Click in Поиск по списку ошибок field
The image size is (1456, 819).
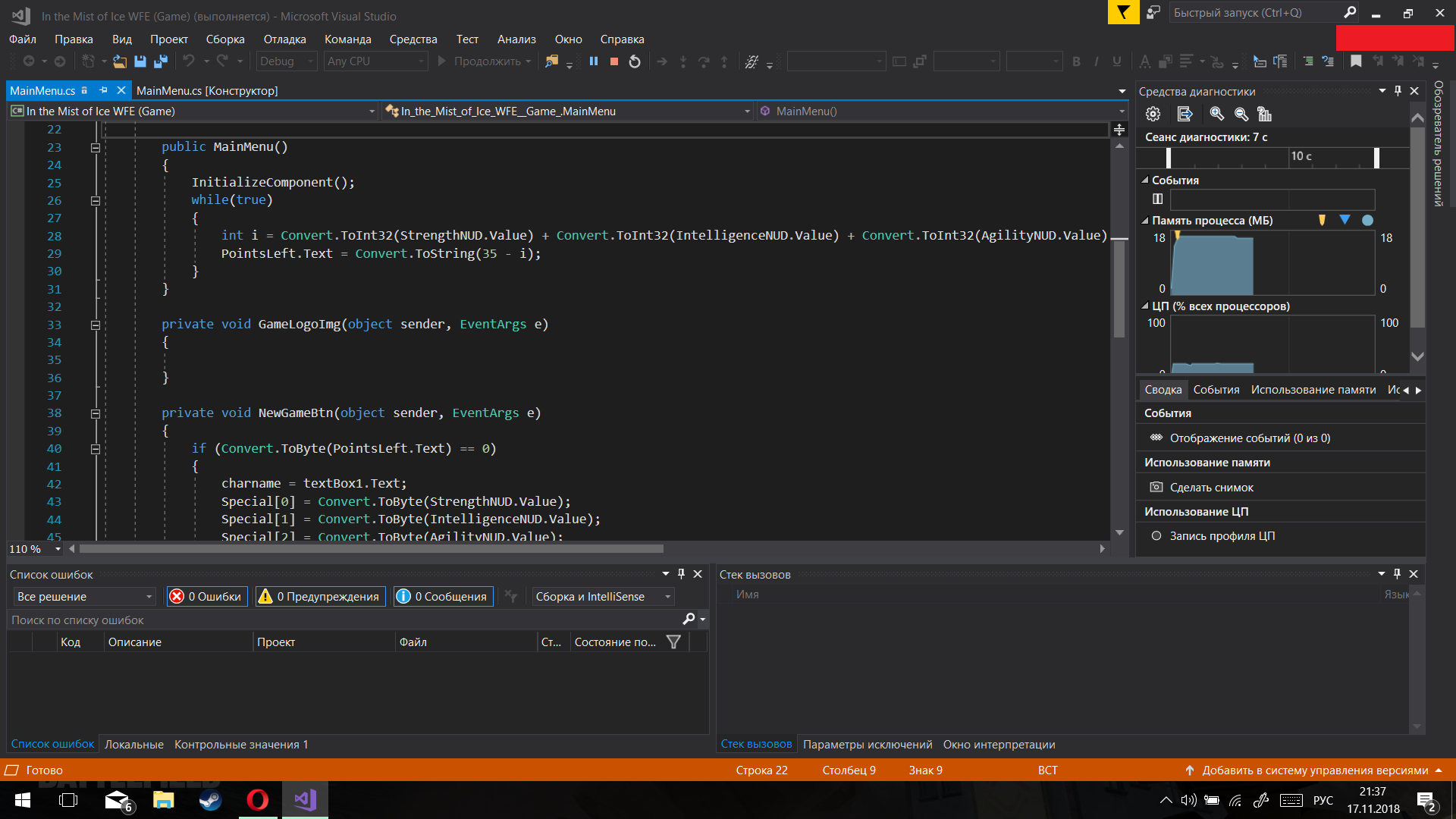point(344,620)
